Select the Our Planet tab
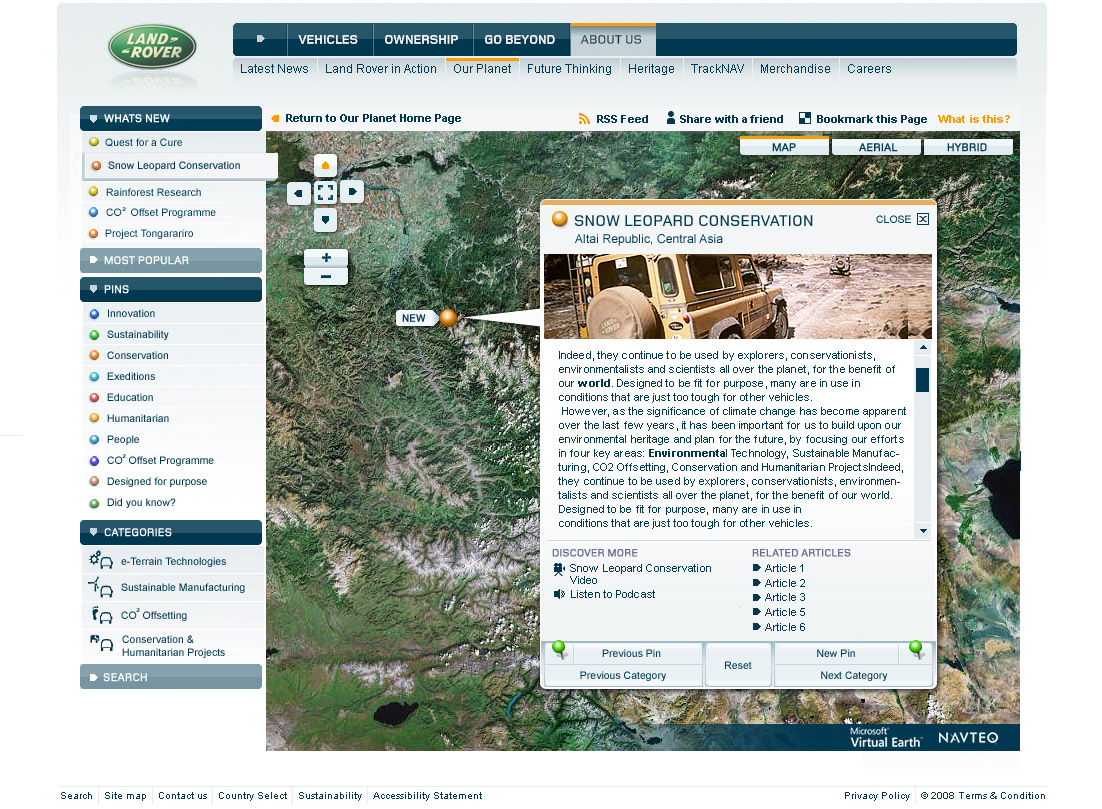The height and width of the screenshot is (809, 1102). tap(482, 69)
